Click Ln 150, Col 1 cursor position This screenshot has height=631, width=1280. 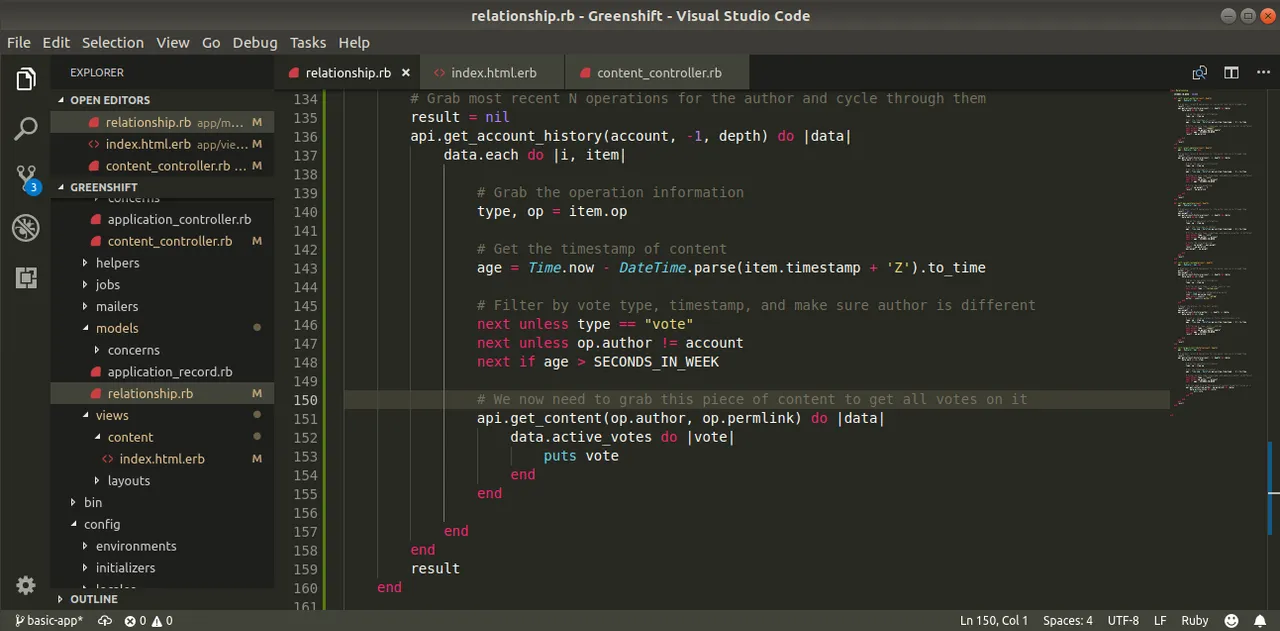pos(994,621)
